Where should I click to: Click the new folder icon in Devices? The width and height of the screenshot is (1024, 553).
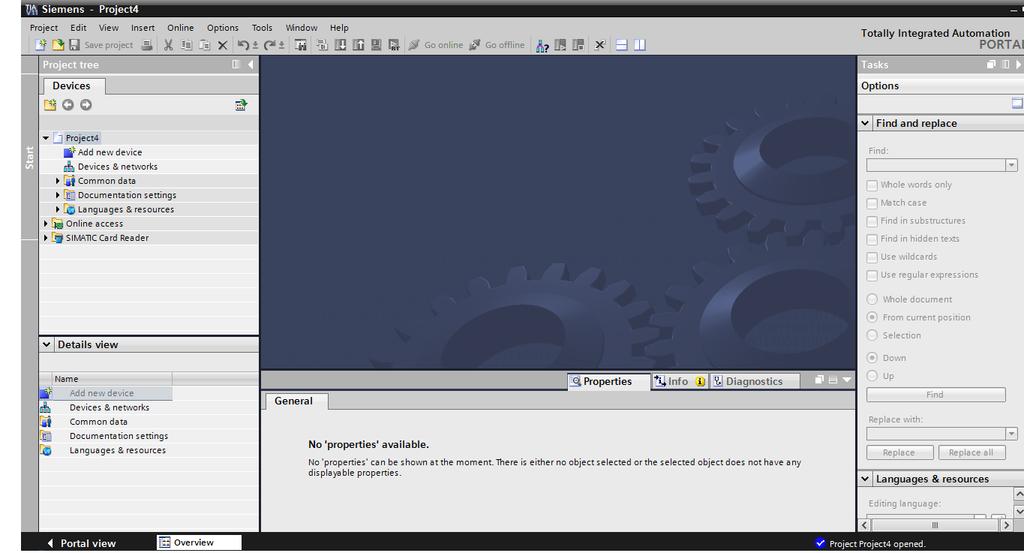50,105
